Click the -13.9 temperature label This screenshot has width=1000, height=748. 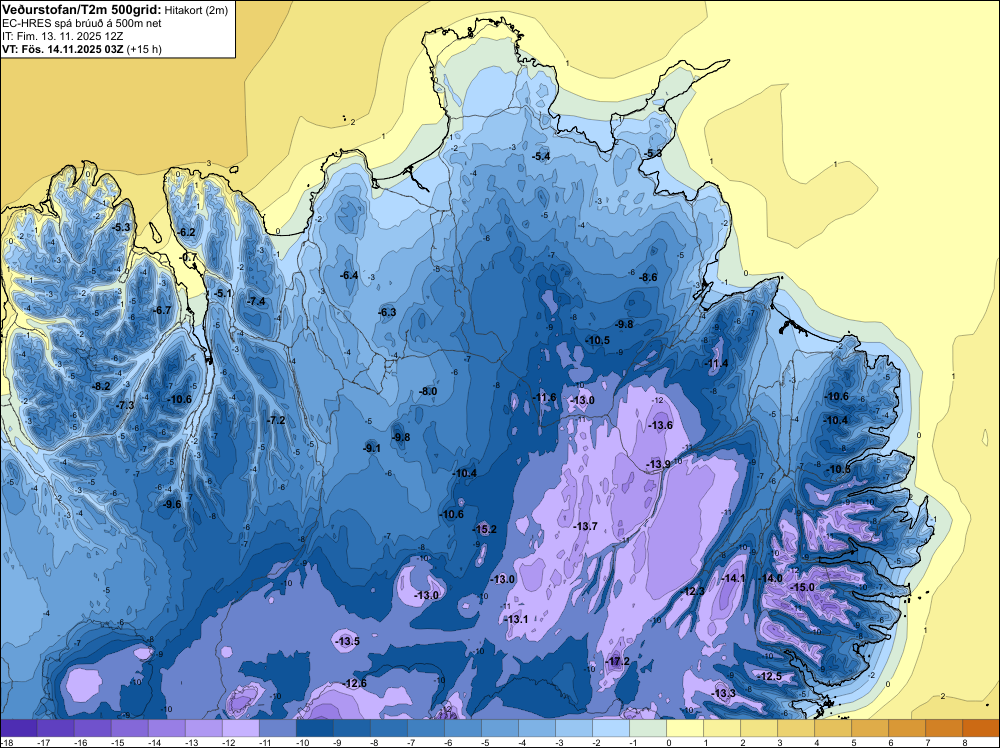tap(658, 464)
